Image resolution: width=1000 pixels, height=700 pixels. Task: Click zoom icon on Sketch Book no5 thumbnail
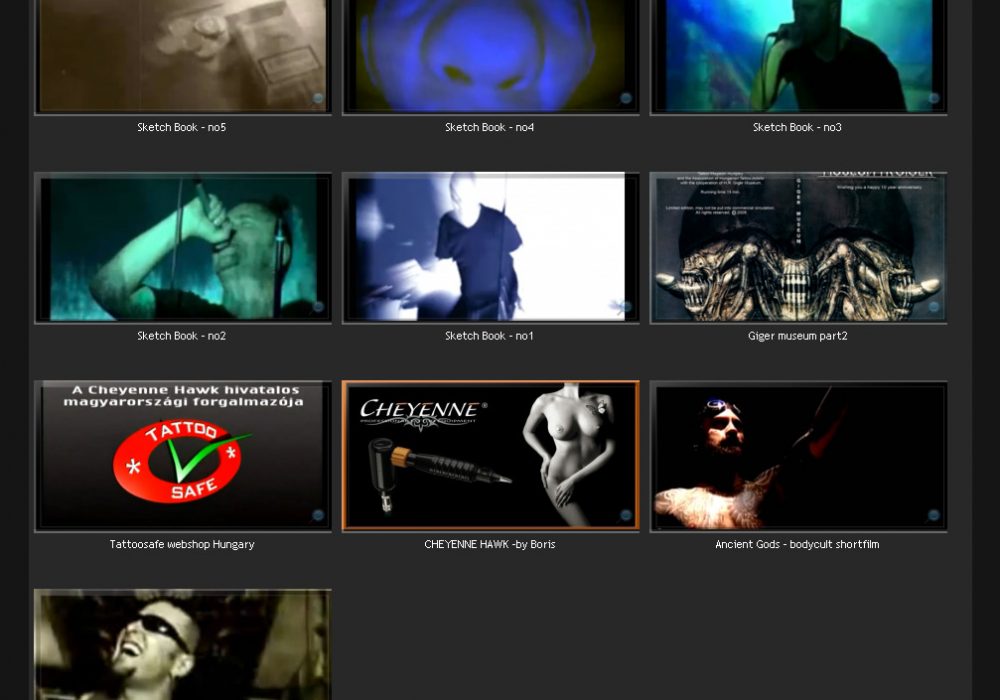(x=318, y=98)
